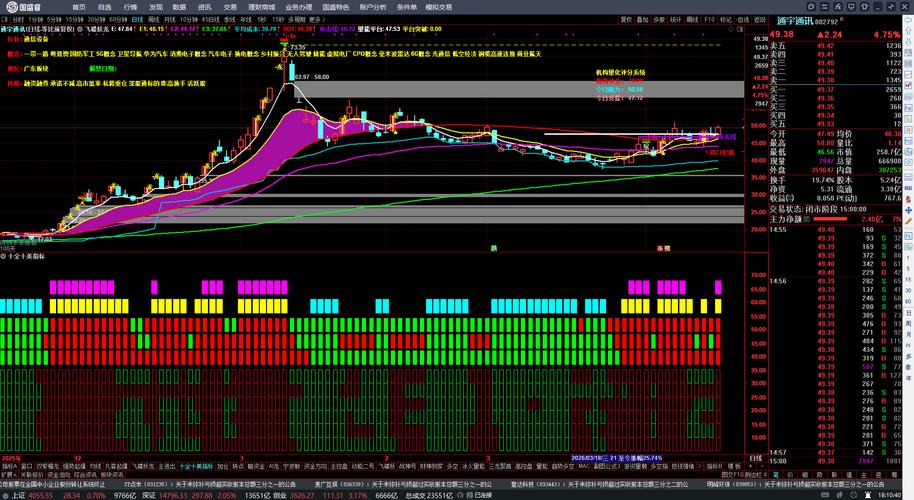Click the 统计 toolbar button

[x=676, y=19]
